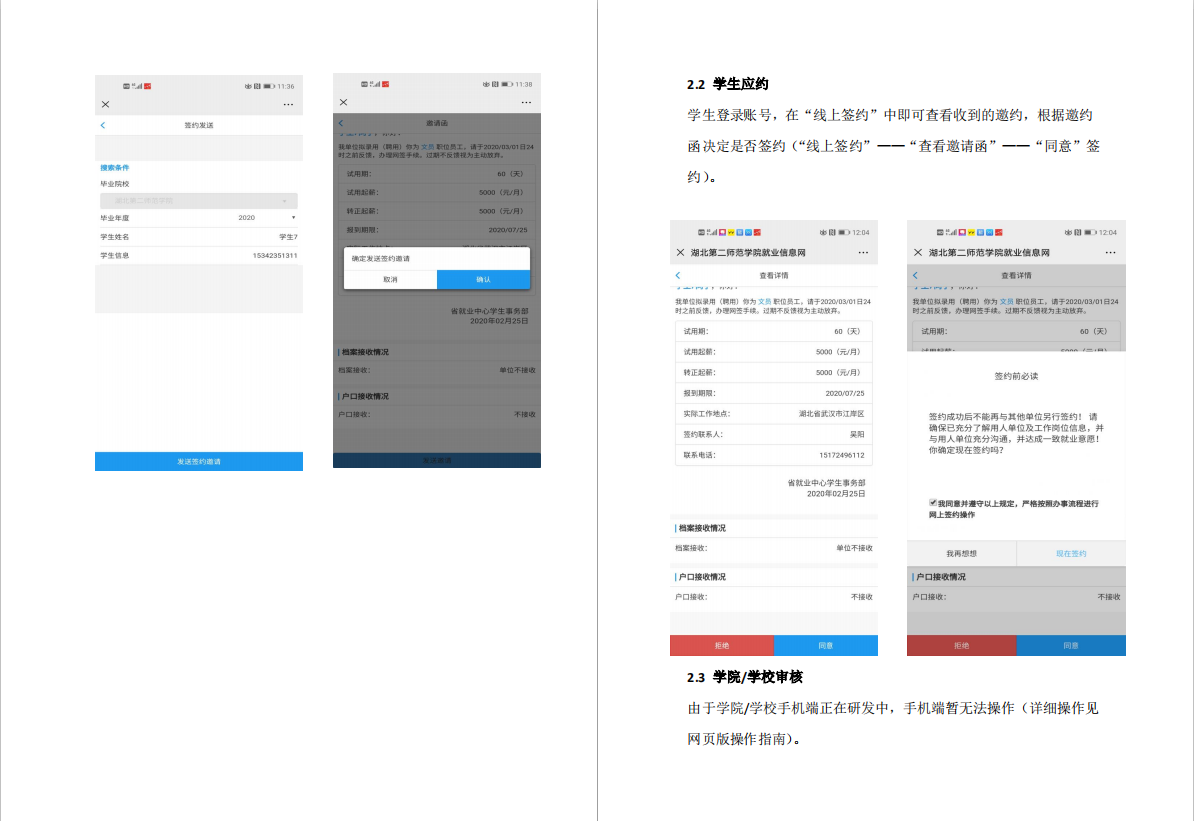Viewport: 1194px width, 821px height.
Task: Open the three-dot menu on 邀请函 screen
Action: pyautogui.click(x=526, y=102)
